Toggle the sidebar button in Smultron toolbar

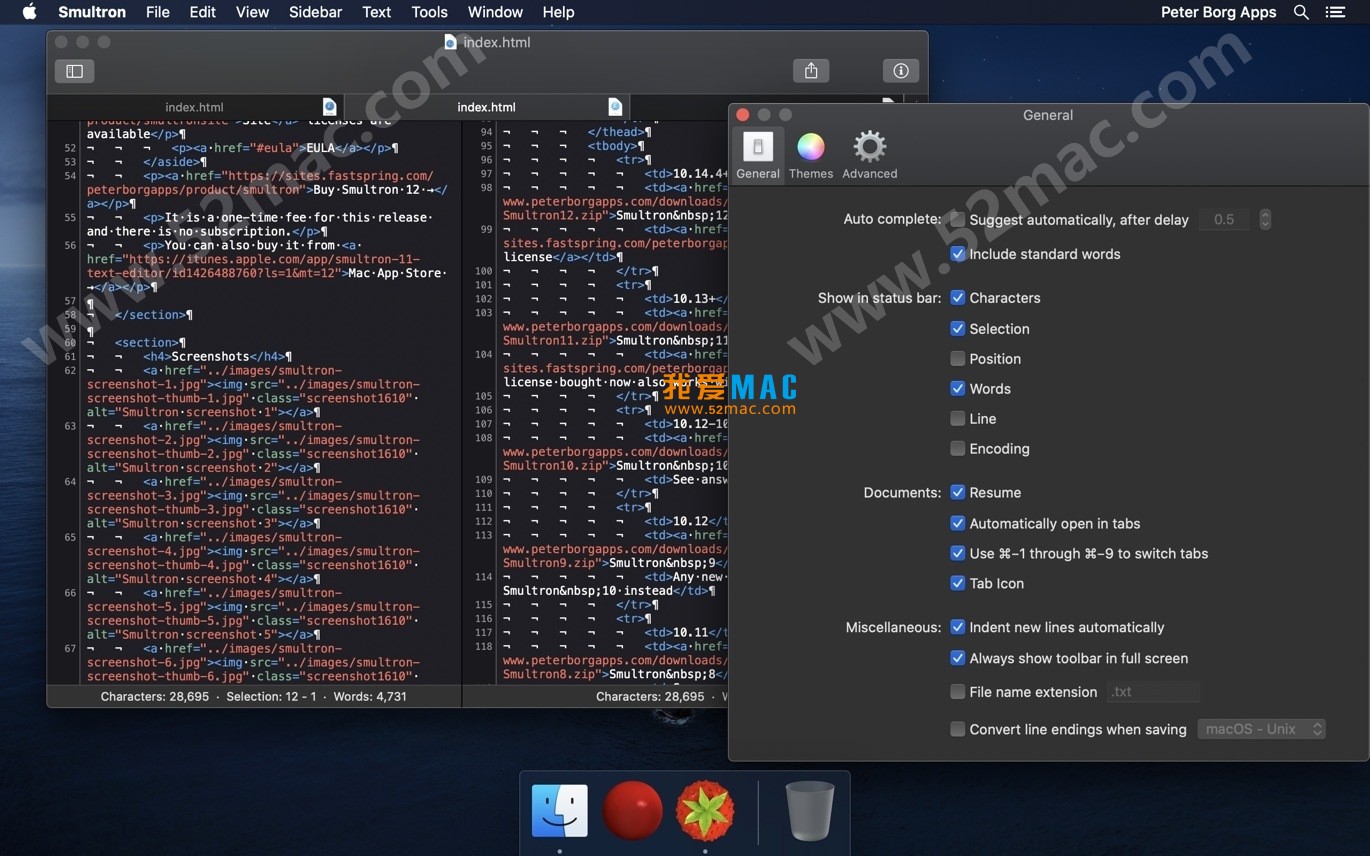74,71
